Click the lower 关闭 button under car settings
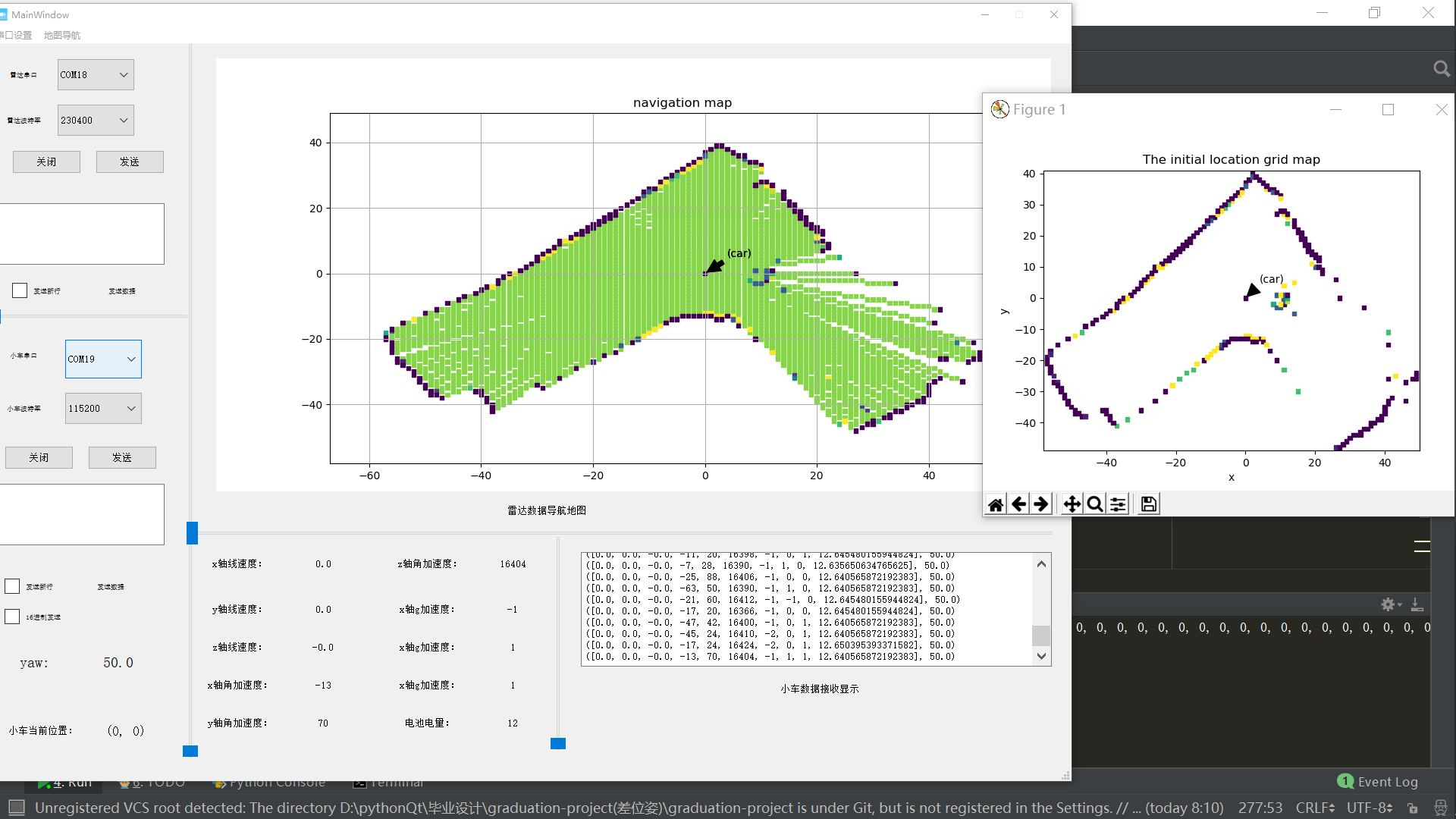The height and width of the screenshot is (819, 1456). click(x=39, y=457)
